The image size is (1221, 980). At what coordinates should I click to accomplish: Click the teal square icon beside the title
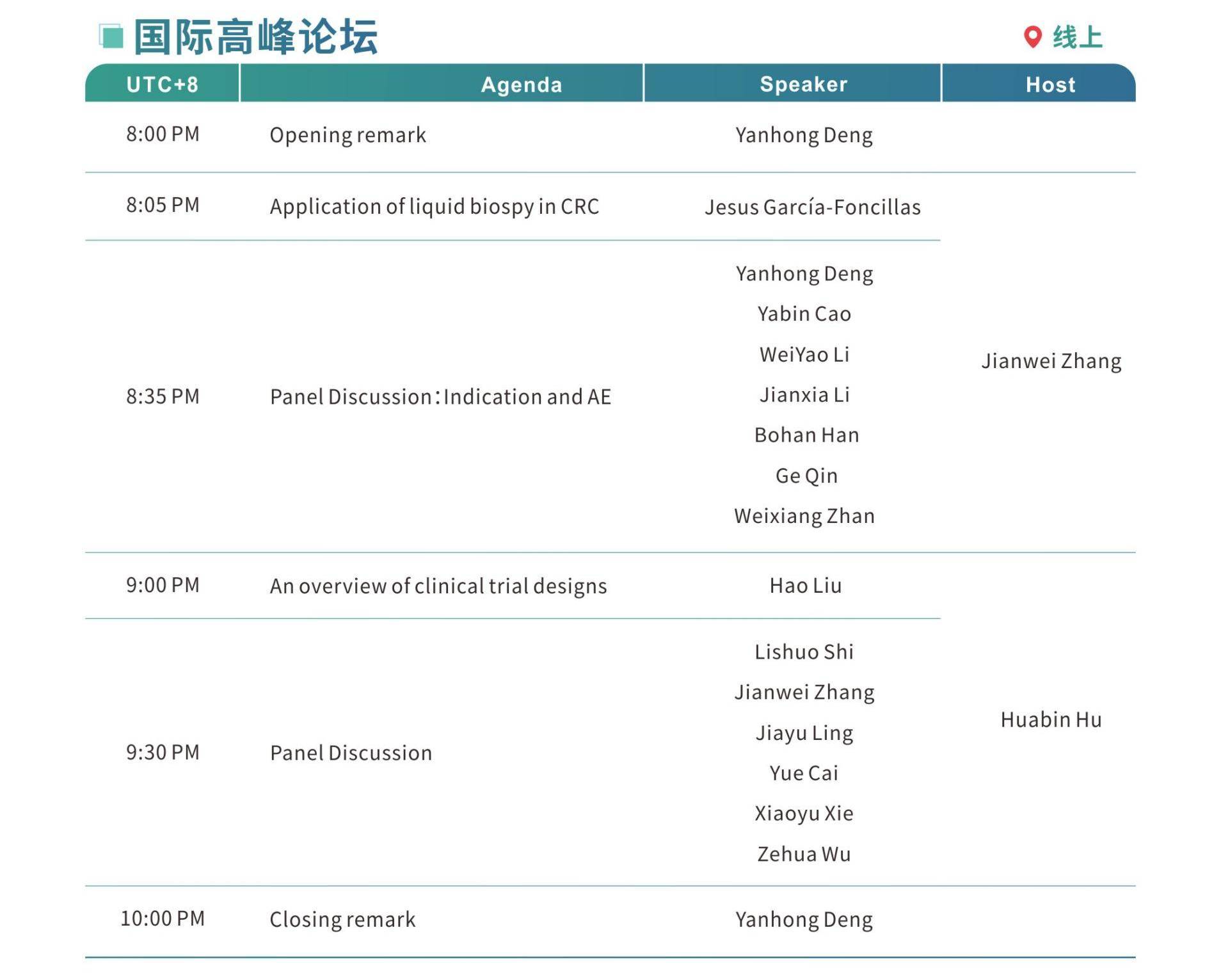pos(111,36)
